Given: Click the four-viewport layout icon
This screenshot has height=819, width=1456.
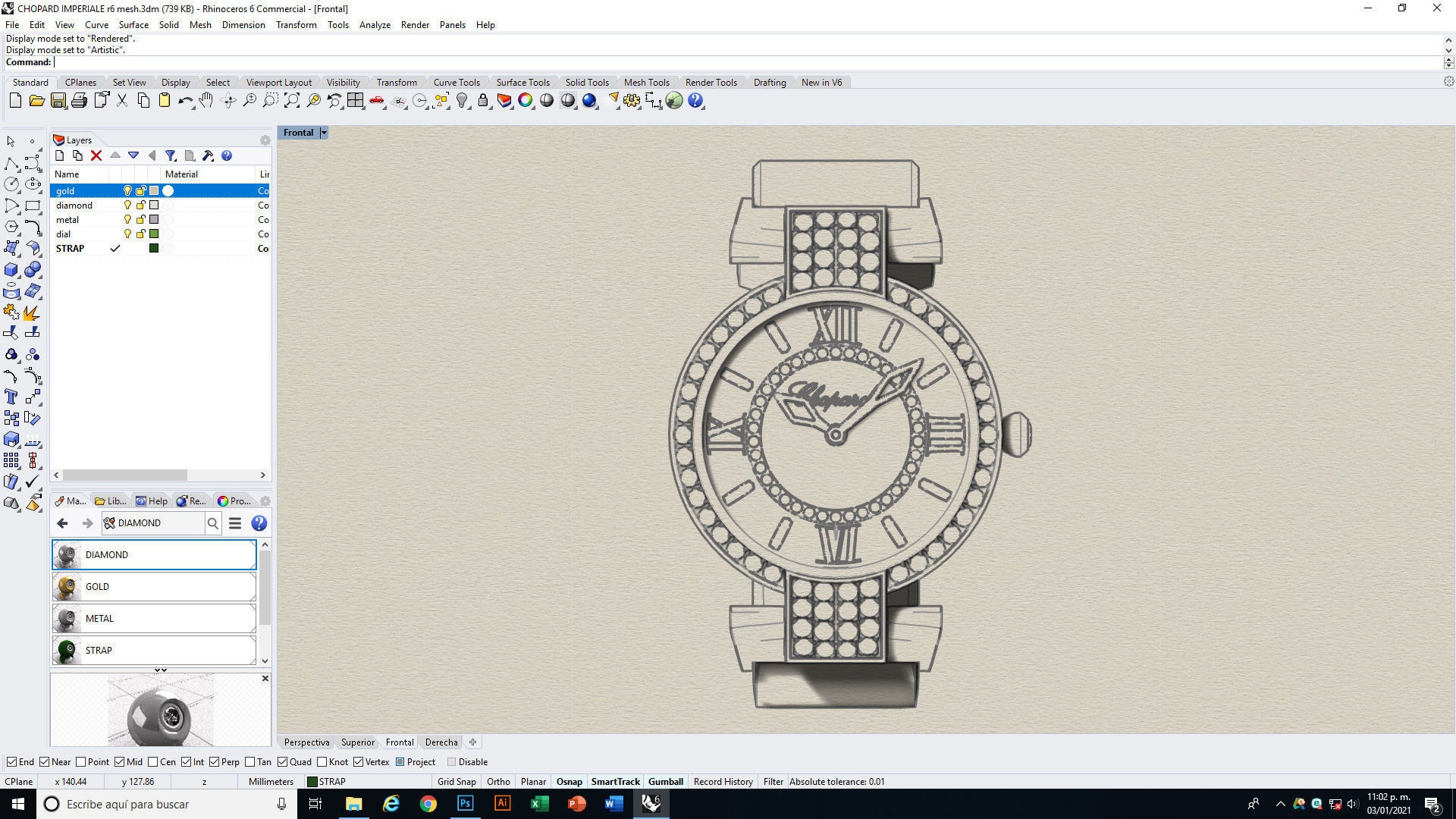Looking at the screenshot, I should click(356, 100).
